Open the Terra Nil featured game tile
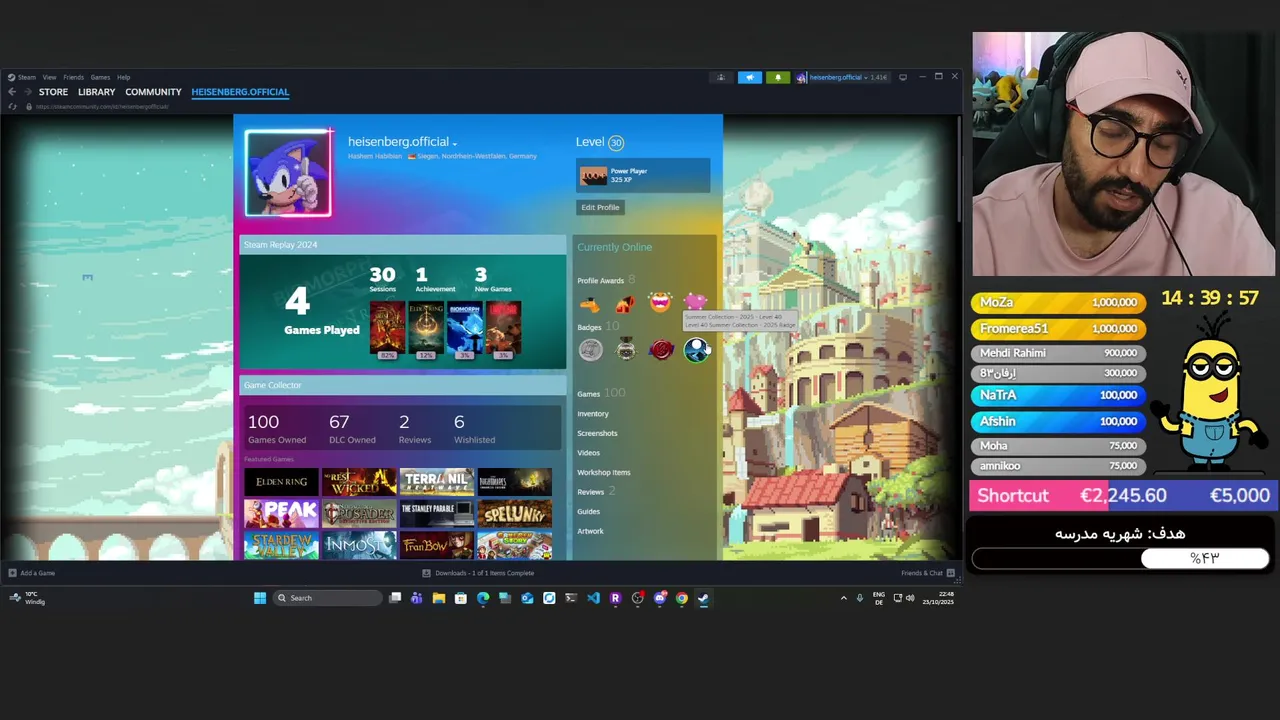This screenshot has height=720, width=1280. click(437, 482)
